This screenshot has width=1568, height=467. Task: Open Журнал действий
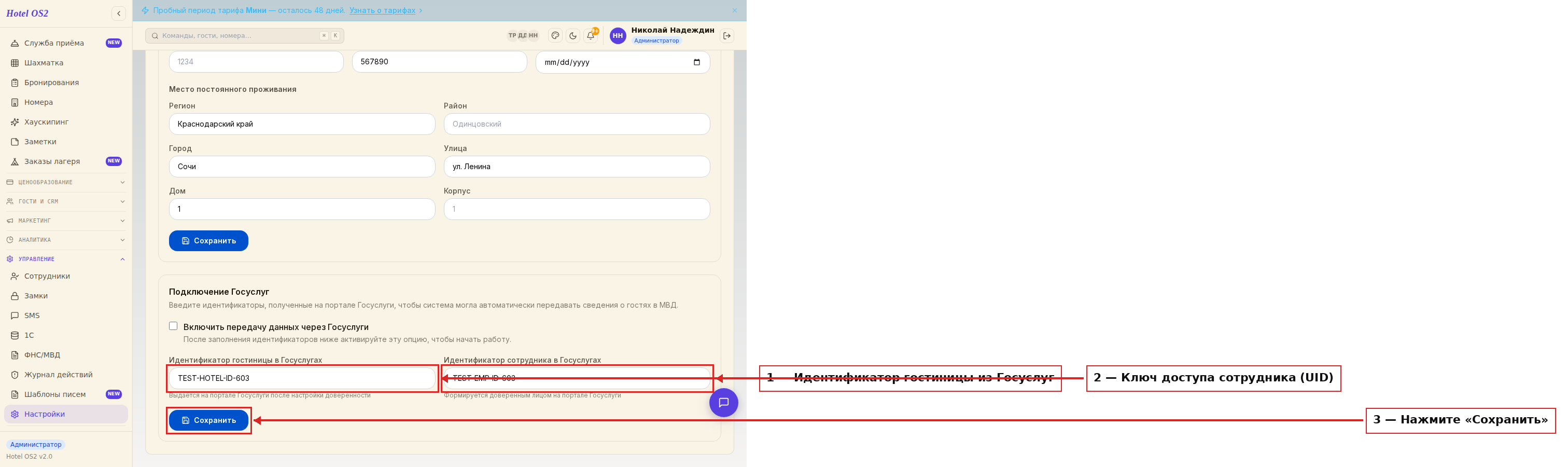coord(66,375)
